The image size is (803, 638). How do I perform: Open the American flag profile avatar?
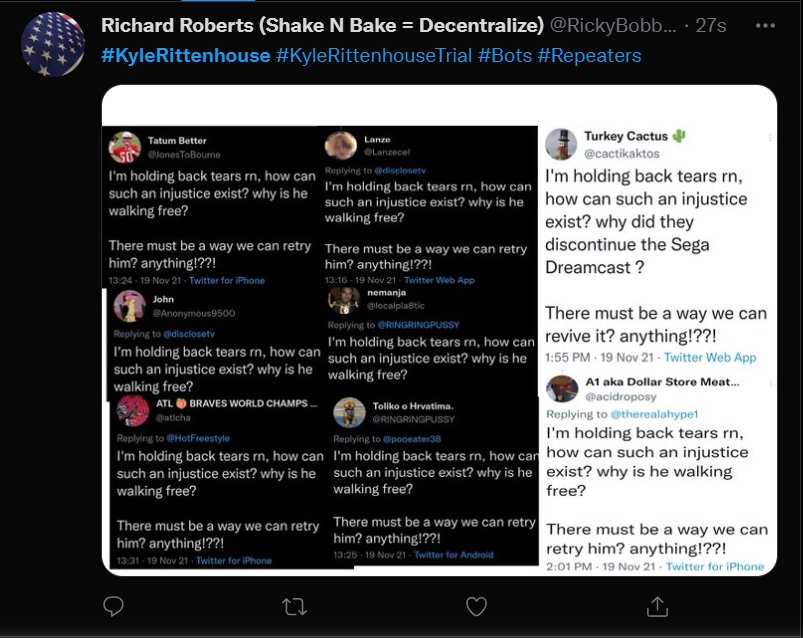[53, 45]
